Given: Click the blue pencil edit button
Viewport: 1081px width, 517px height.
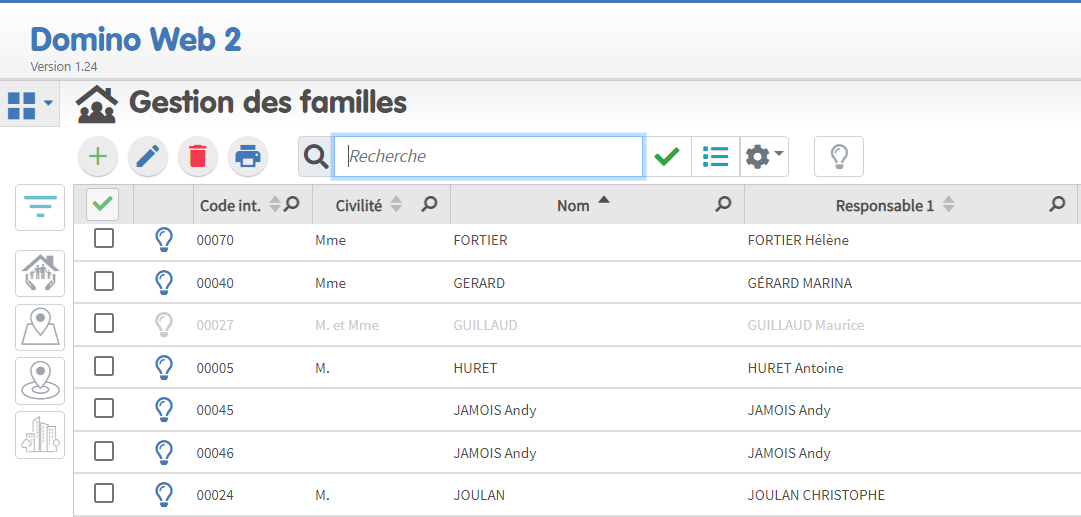Looking at the screenshot, I should pos(148,156).
